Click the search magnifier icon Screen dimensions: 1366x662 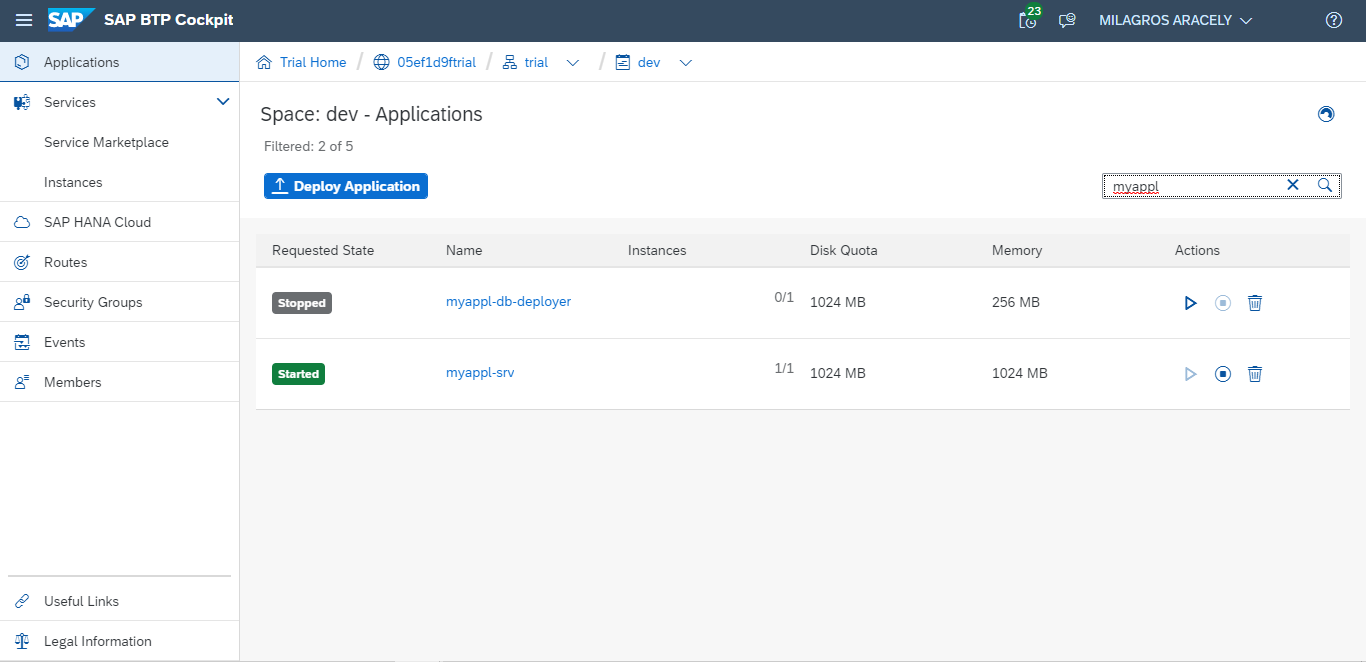[x=1324, y=185]
